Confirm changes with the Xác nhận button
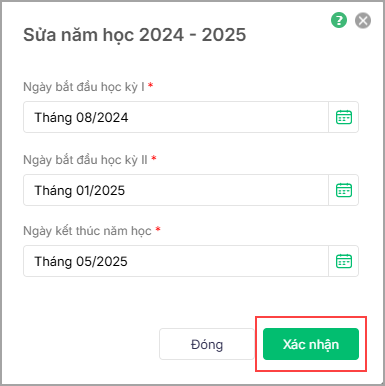Screen dimensions: 385x386 (x=311, y=344)
